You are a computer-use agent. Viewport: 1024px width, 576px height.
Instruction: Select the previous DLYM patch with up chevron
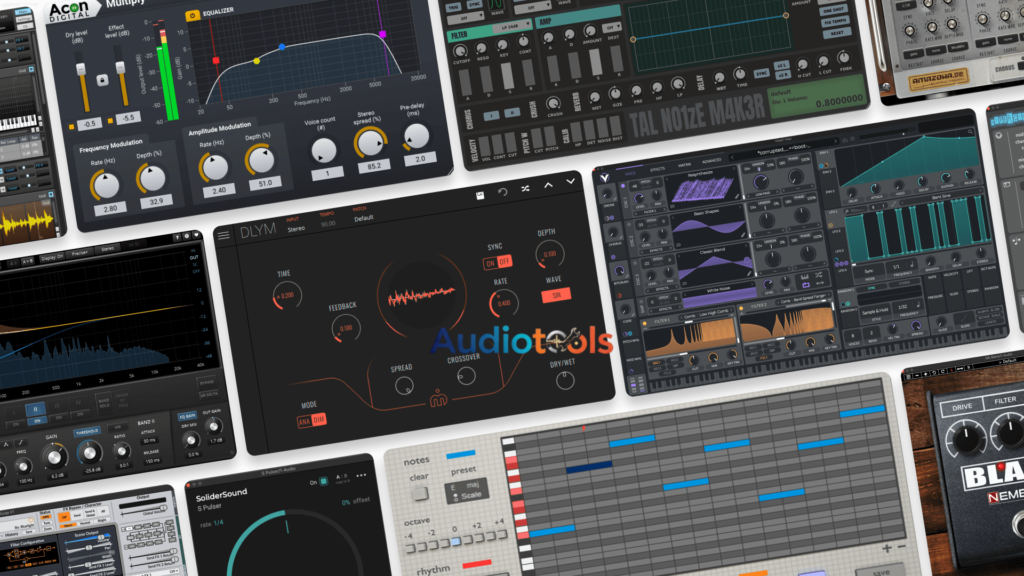pos(548,185)
